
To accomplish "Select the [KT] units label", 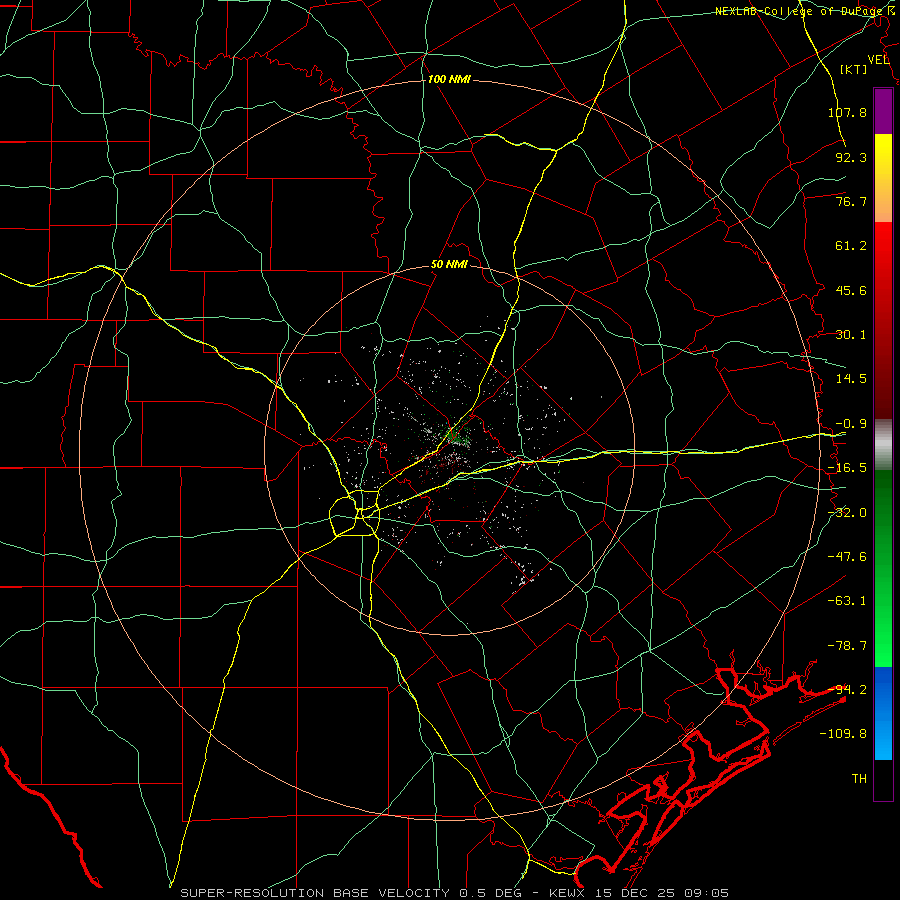I will [x=854, y=69].
